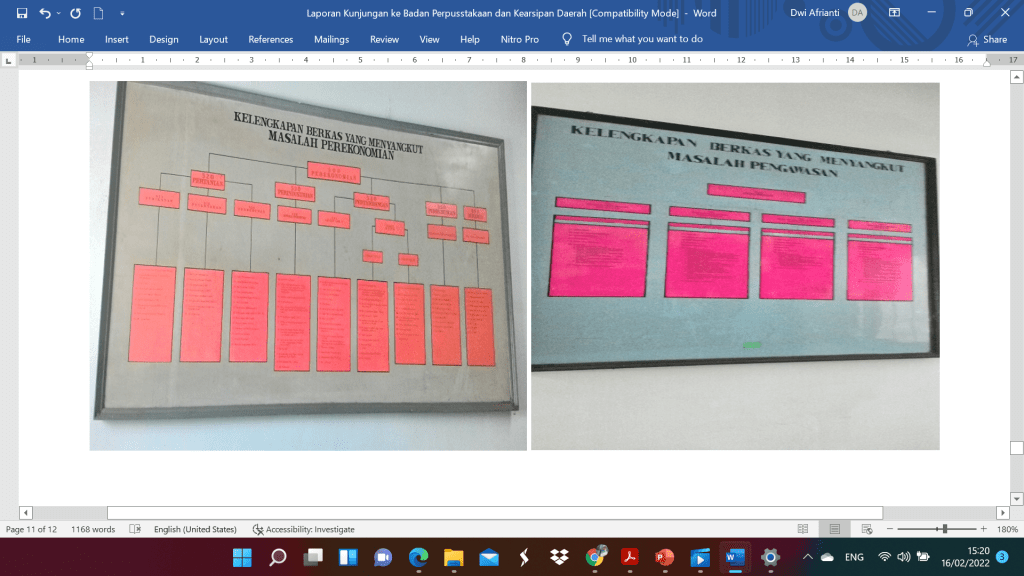Viewport: 1024px width, 576px height.
Task: Click the Undo arrow icon
Action: 45,13
